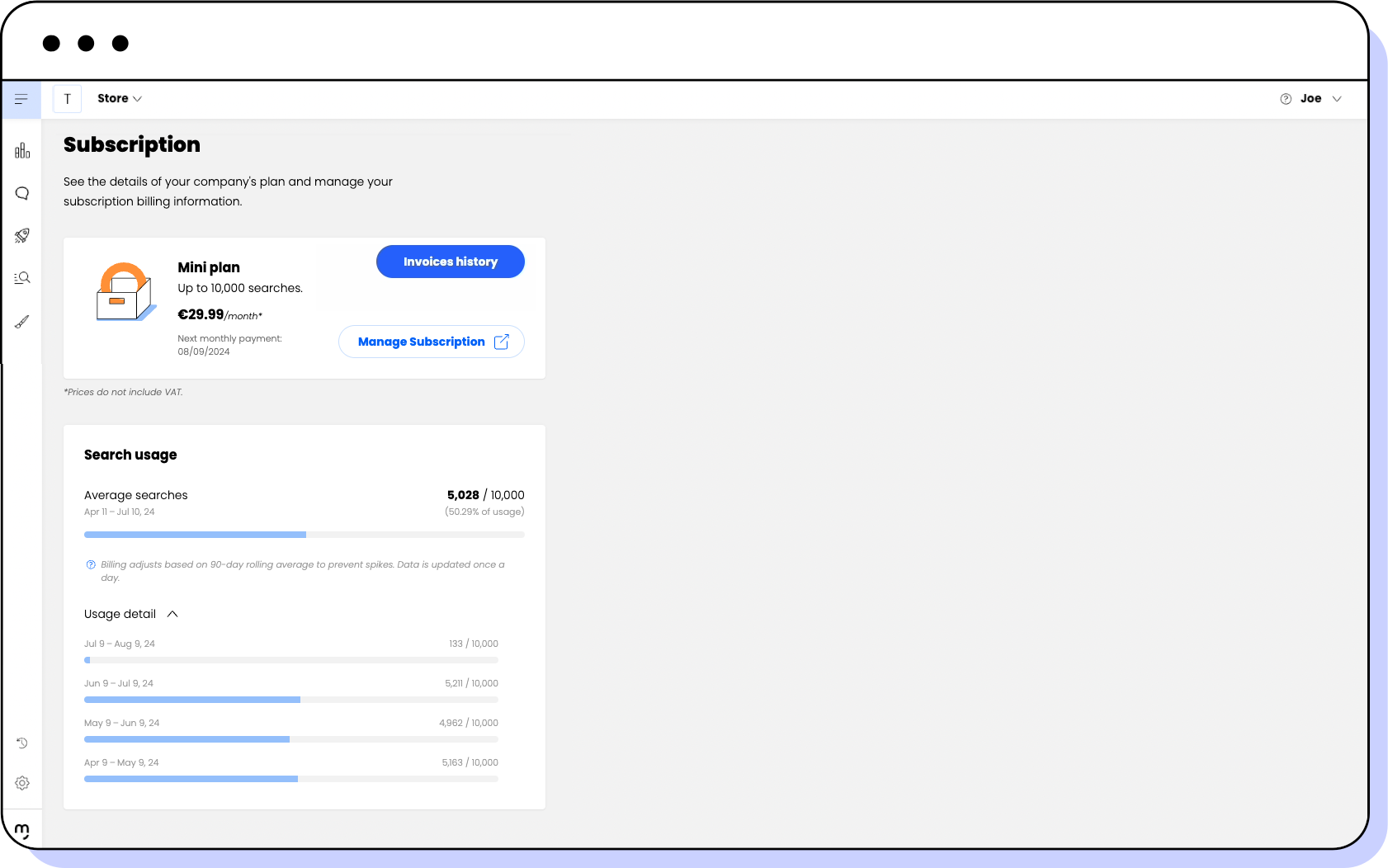This screenshot has width=1388, height=868.
Task: Click the Mini plan box illustration
Action: pos(125,292)
